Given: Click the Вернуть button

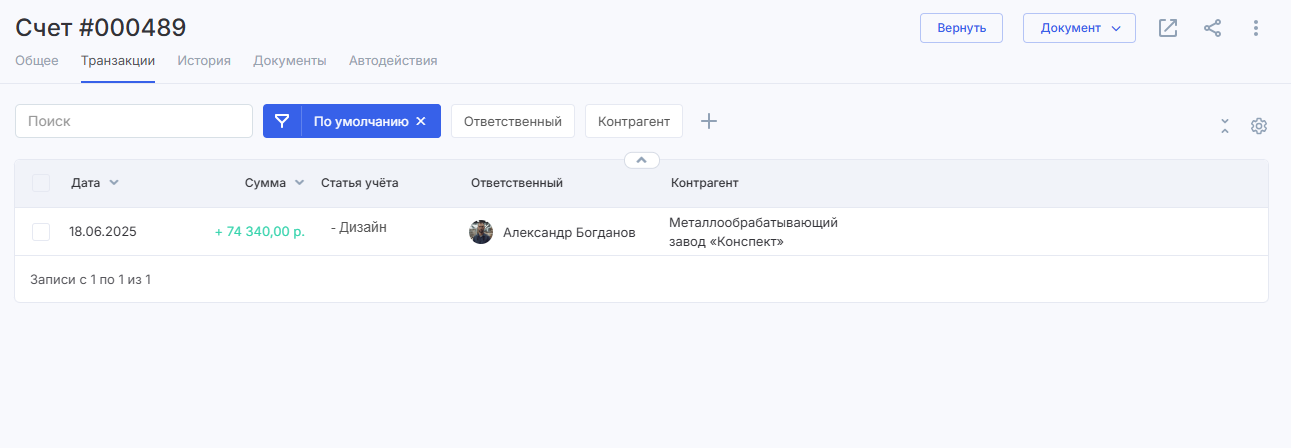Looking at the screenshot, I should point(961,28).
